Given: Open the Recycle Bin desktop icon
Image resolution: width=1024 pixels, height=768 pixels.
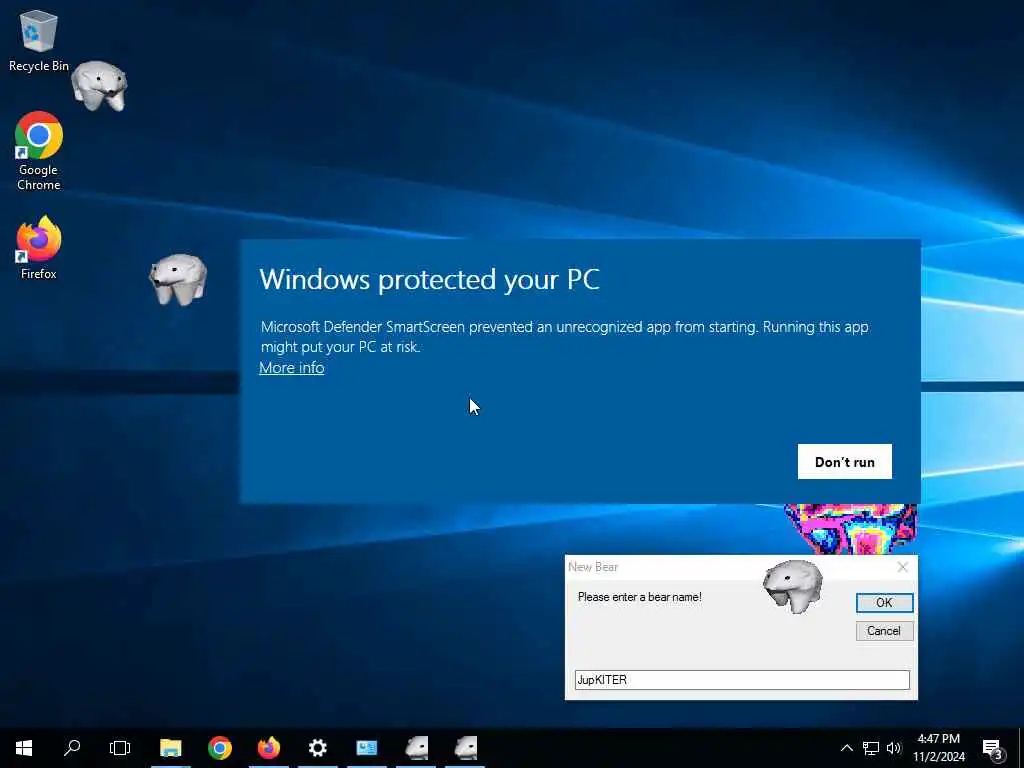Looking at the screenshot, I should click(39, 40).
